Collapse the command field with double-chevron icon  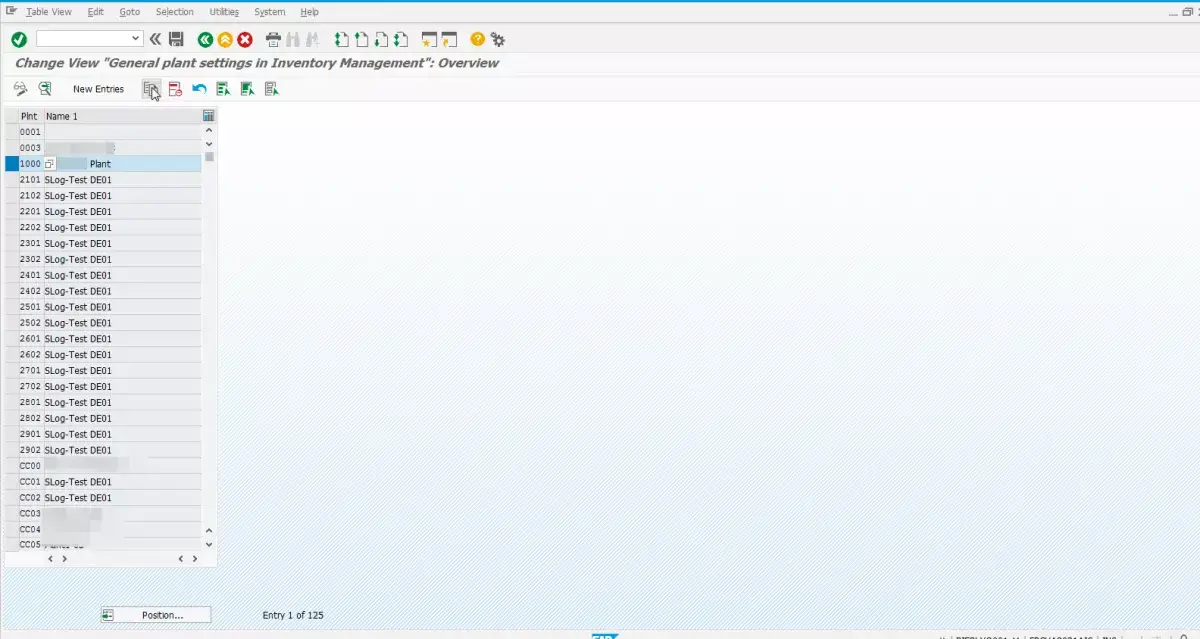coord(155,39)
